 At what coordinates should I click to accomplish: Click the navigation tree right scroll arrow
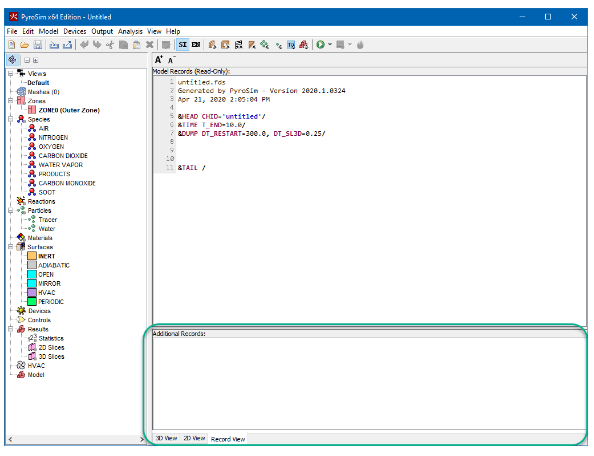point(142,439)
